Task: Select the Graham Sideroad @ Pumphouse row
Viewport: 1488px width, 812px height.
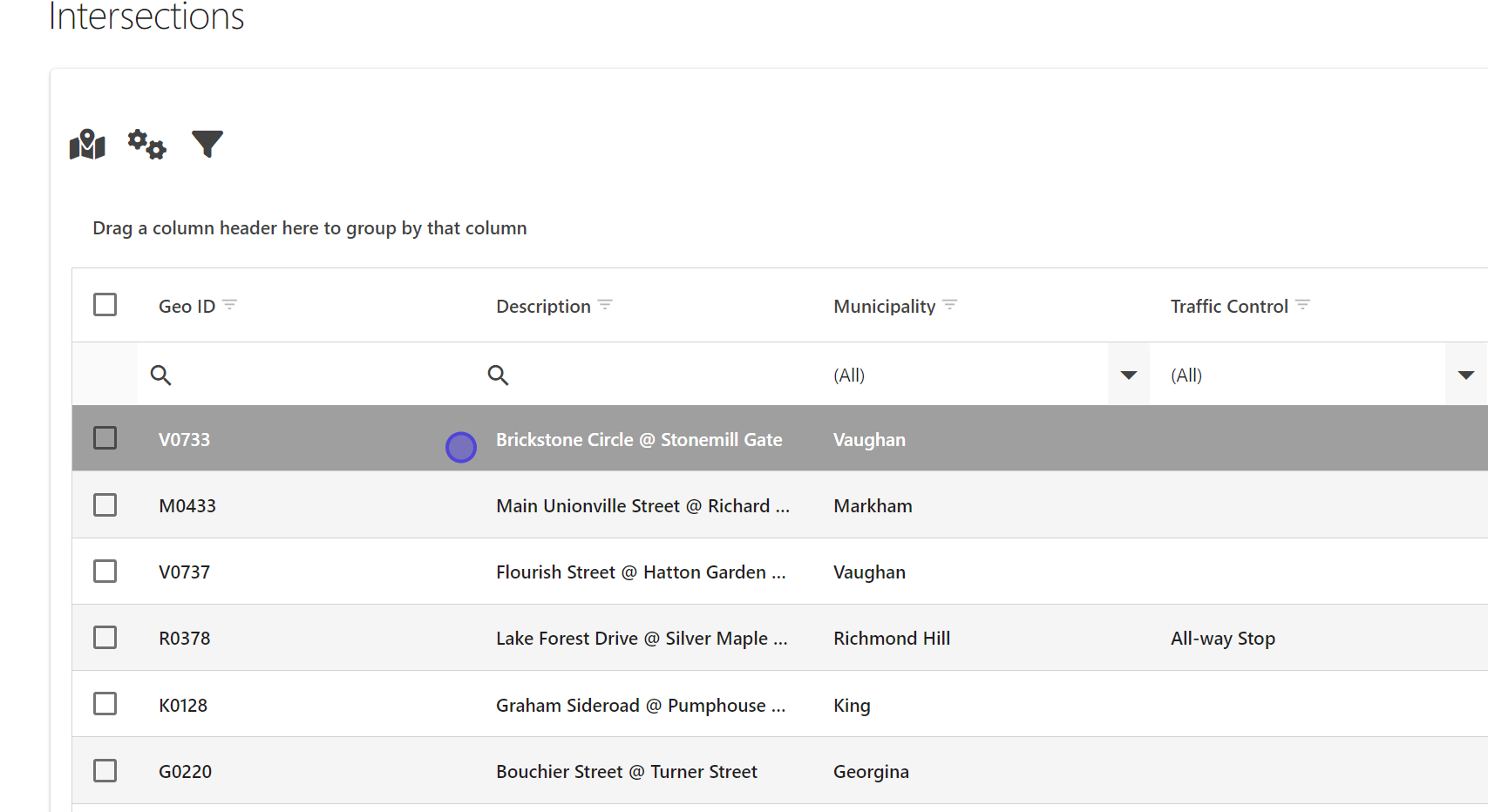Action: point(641,706)
